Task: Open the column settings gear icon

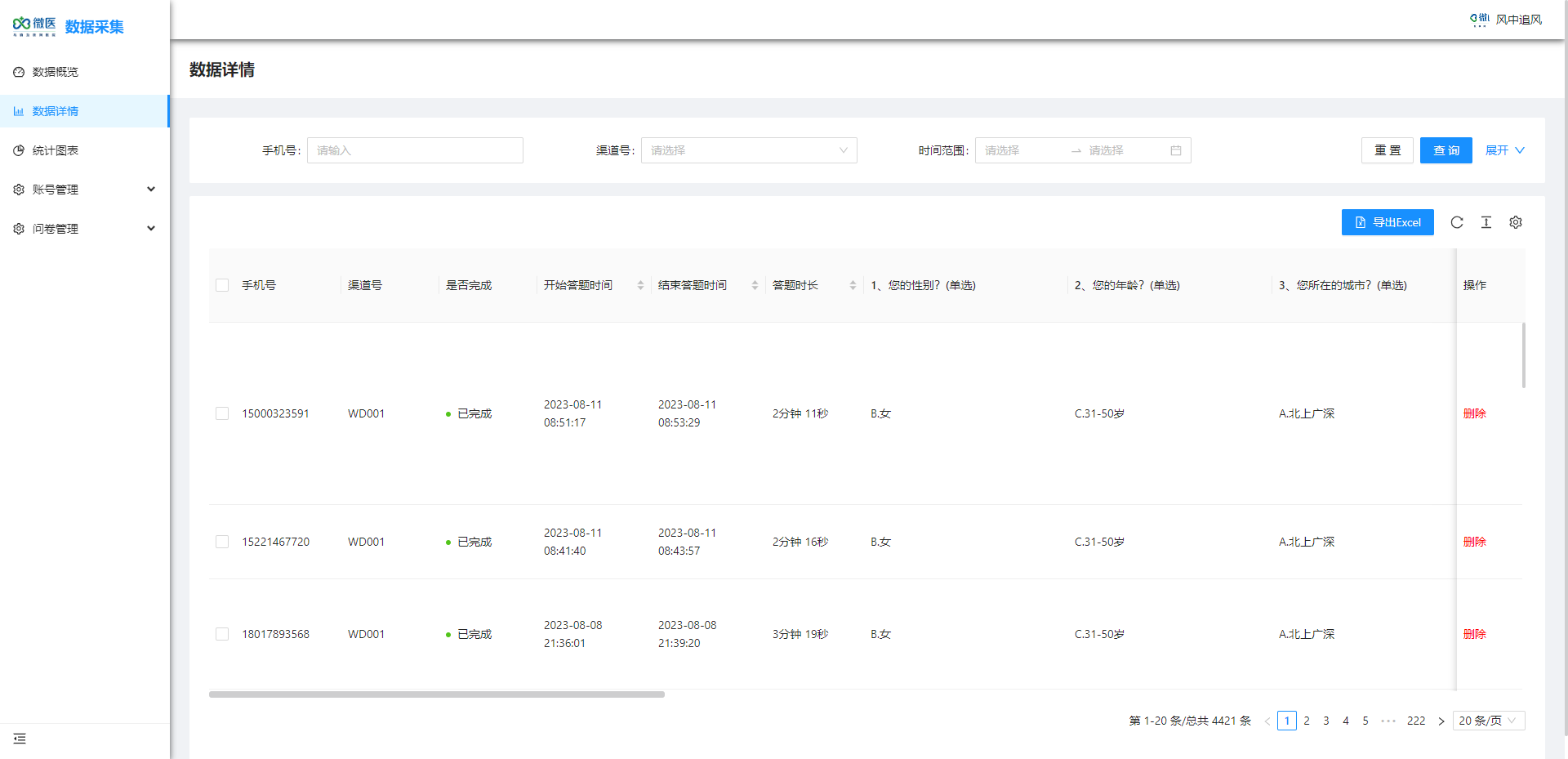Action: (1516, 222)
